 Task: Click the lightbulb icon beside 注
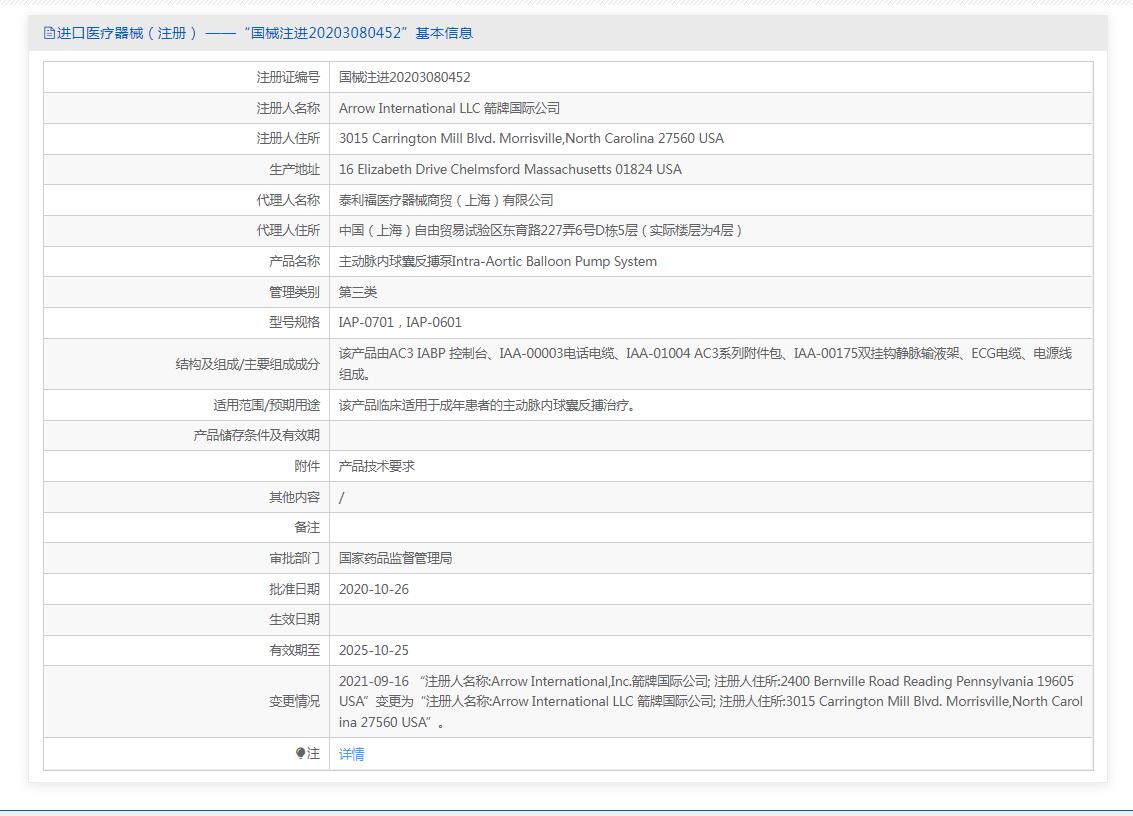pos(301,753)
